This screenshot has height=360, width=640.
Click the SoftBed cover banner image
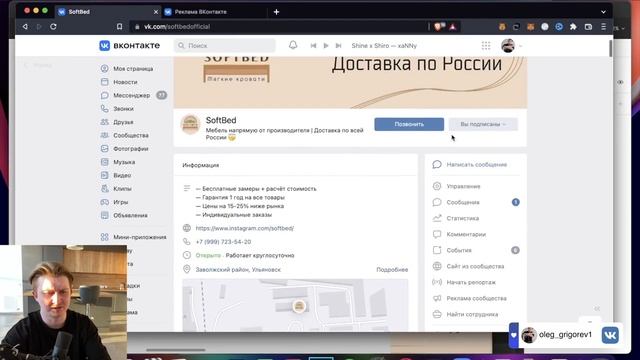click(350, 82)
